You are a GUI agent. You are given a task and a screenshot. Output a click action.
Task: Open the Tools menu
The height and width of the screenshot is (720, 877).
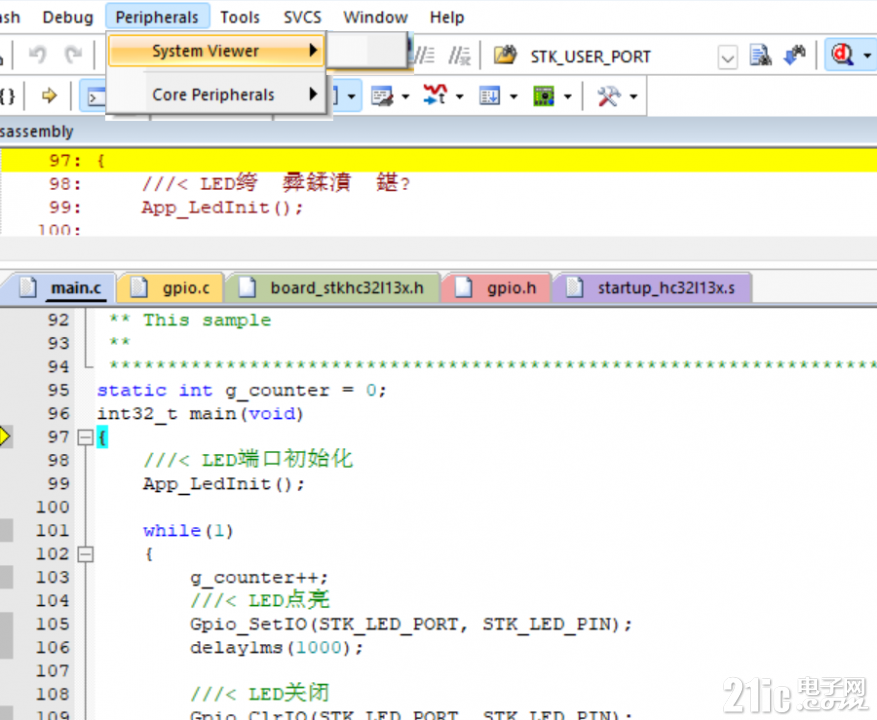[x=240, y=17]
